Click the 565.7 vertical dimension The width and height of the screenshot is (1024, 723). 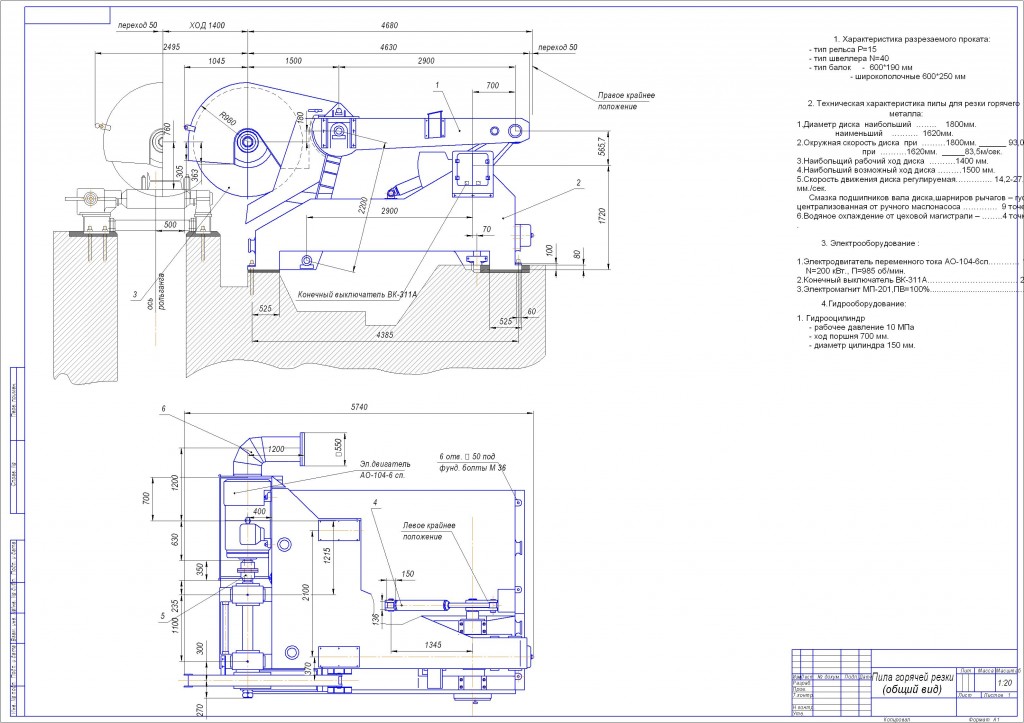tap(601, 146)
